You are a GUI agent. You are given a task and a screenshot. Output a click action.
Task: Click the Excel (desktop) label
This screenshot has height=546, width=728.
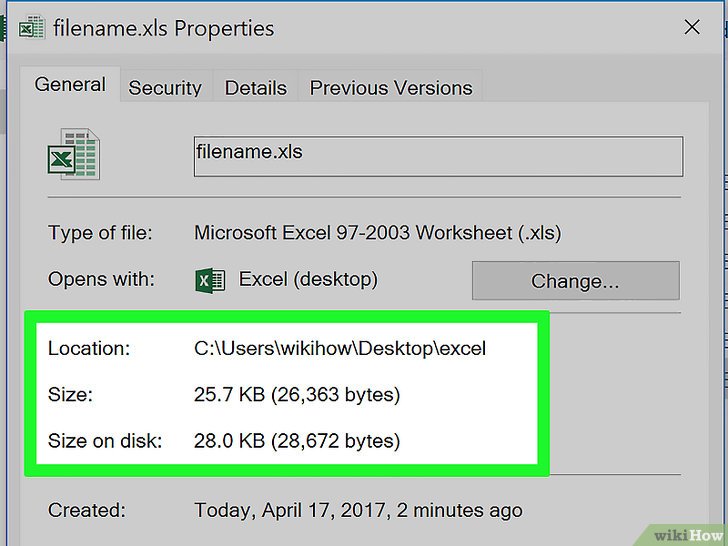308,280
